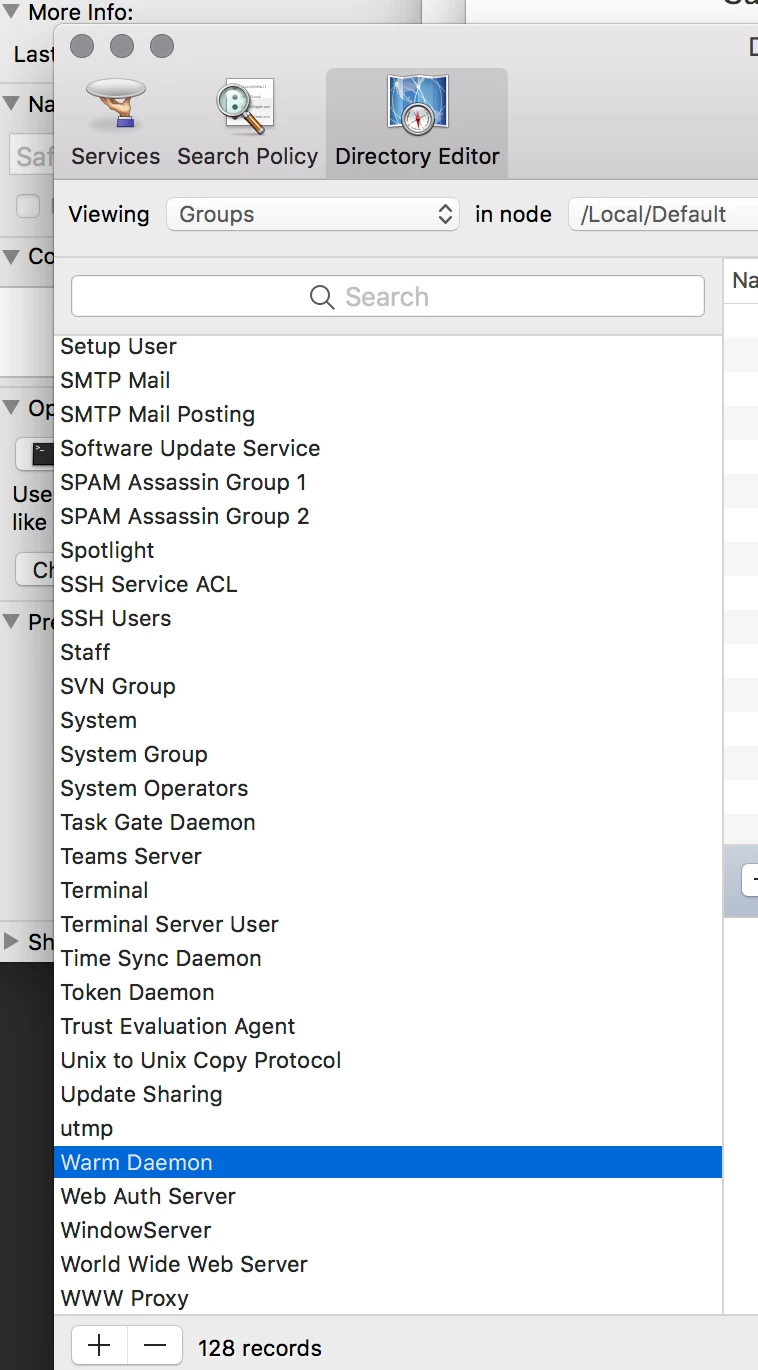Select the WindowServer group

(388, 1230)
